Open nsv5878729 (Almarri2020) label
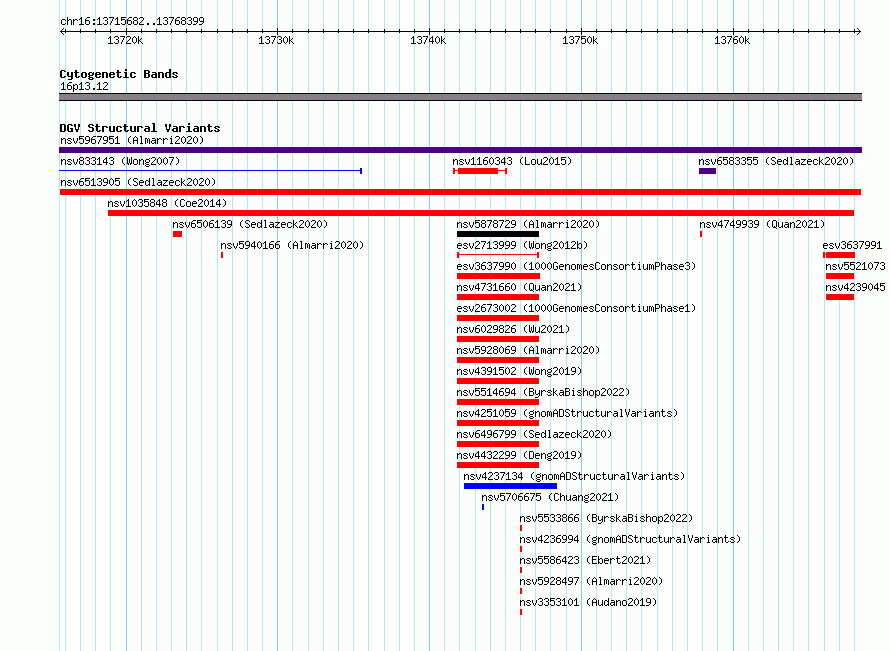The height and width of the screenshot is (651, 890). tap(528, 224)
